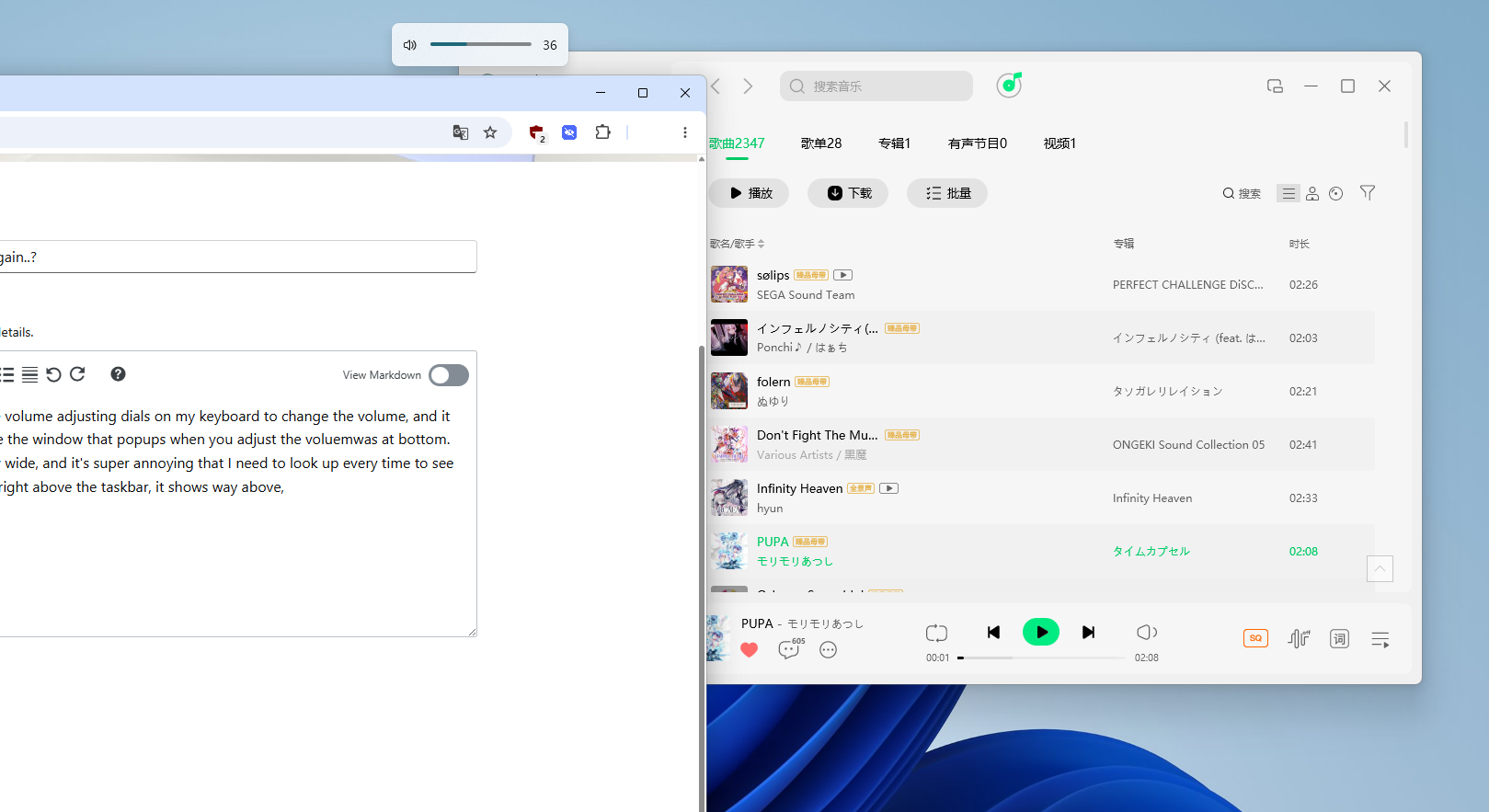Click the 搜索 search in list button

point(1242,193)
